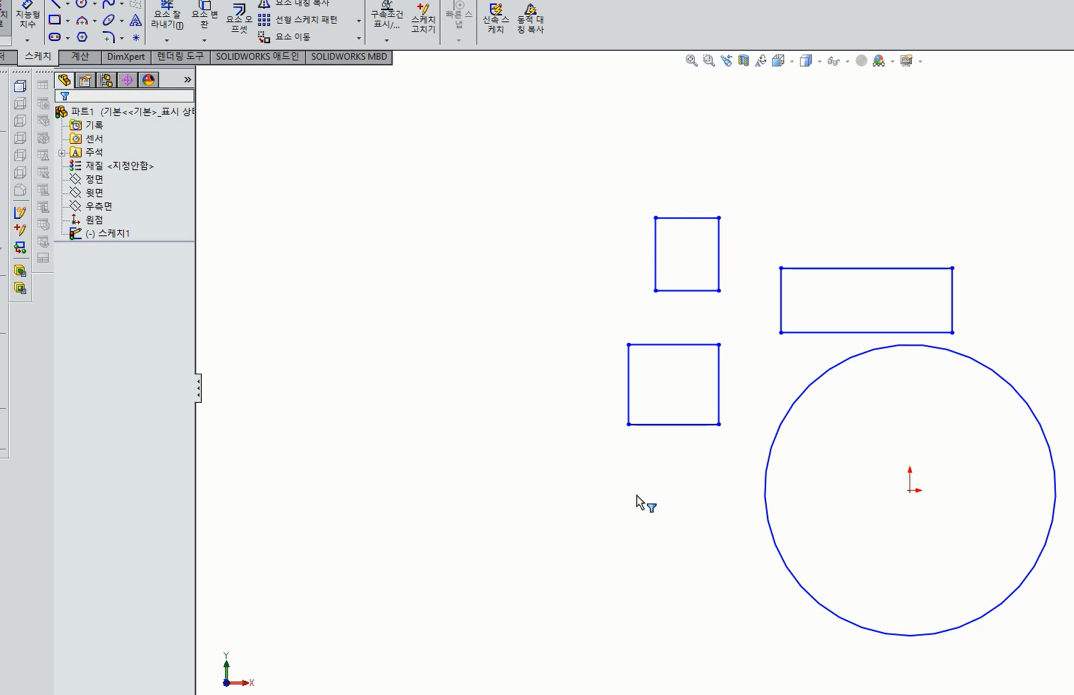Click Offset Entities (요소 오프셋)
The width and height of the screenshot is (1074, 695).
tap(239, 18)
